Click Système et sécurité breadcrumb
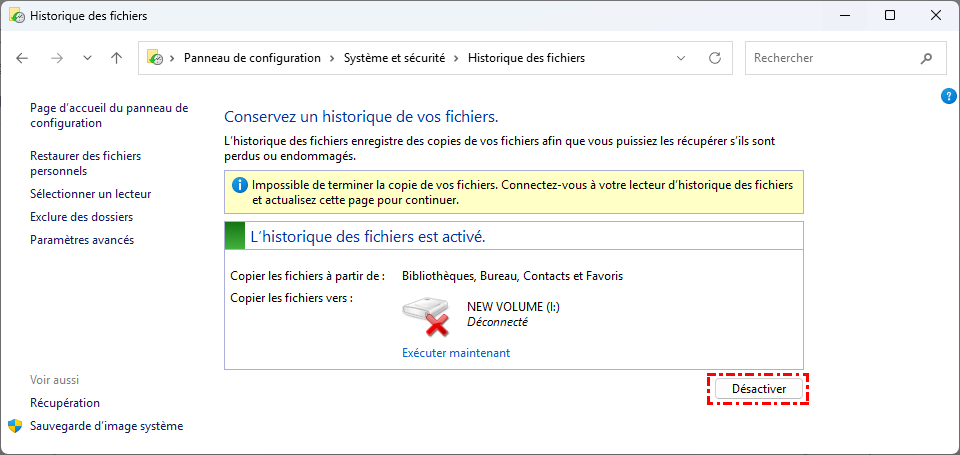 point(396,58)
